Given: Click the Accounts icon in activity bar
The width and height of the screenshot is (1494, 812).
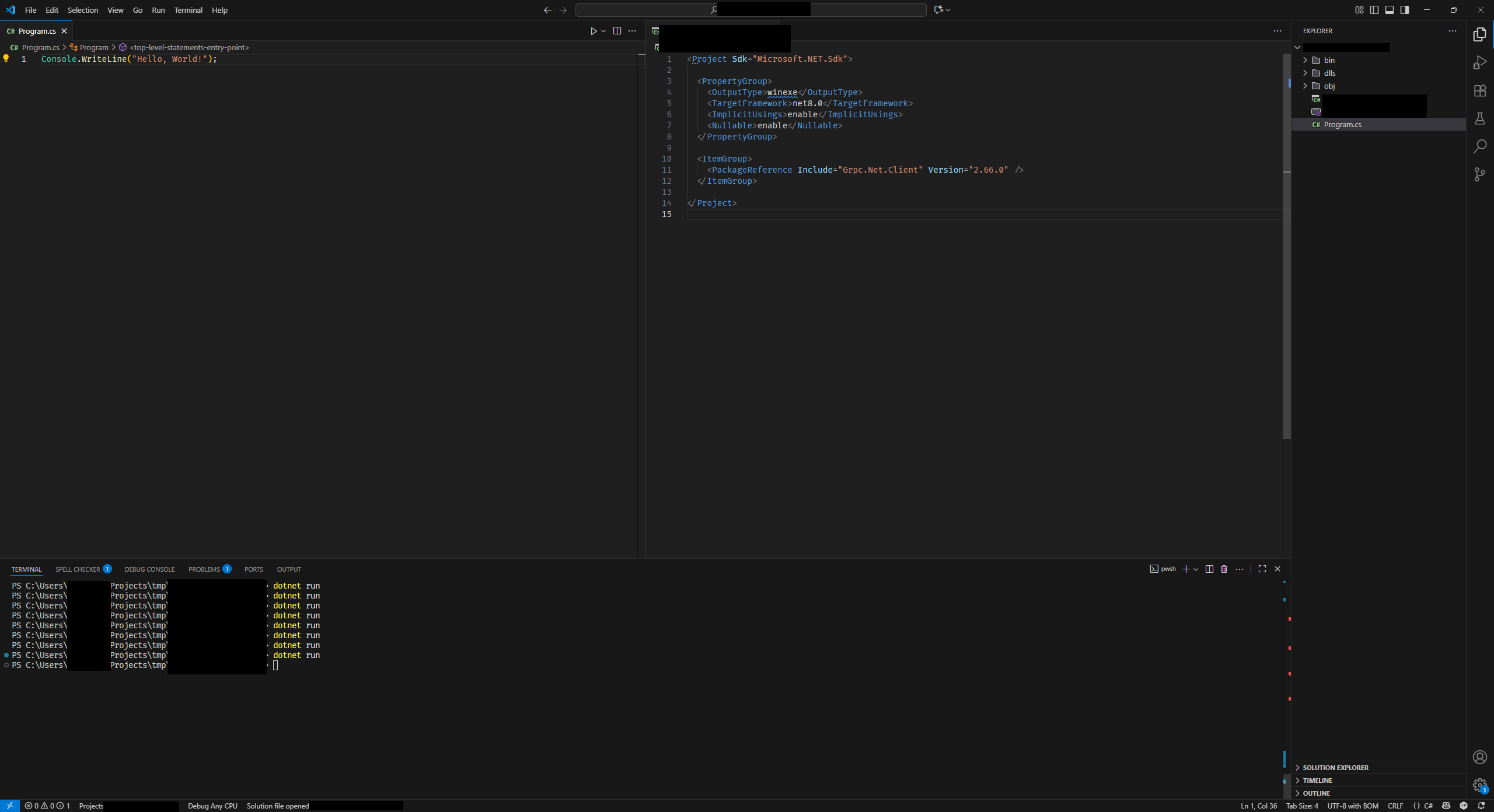Looking at the screenshot, I should tap(1479, 757).
